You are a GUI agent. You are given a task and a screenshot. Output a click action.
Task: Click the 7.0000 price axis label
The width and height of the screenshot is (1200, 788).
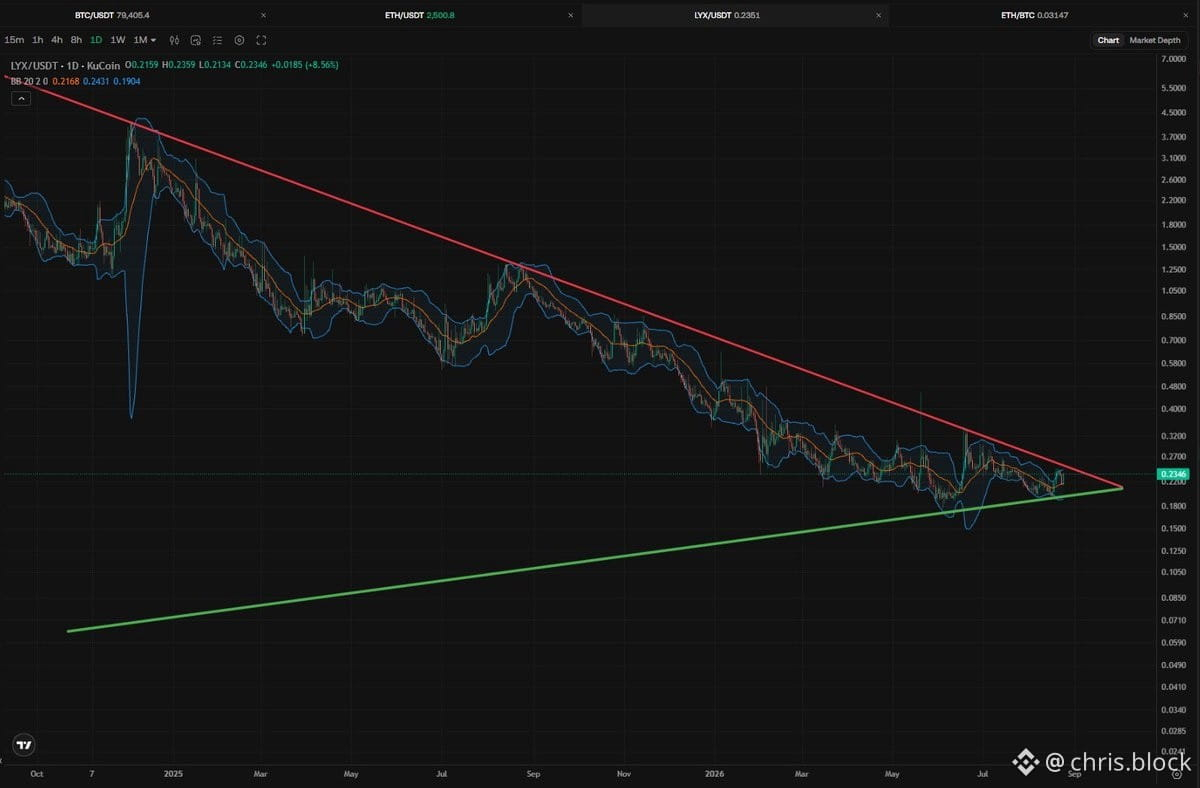[1173, 59]
